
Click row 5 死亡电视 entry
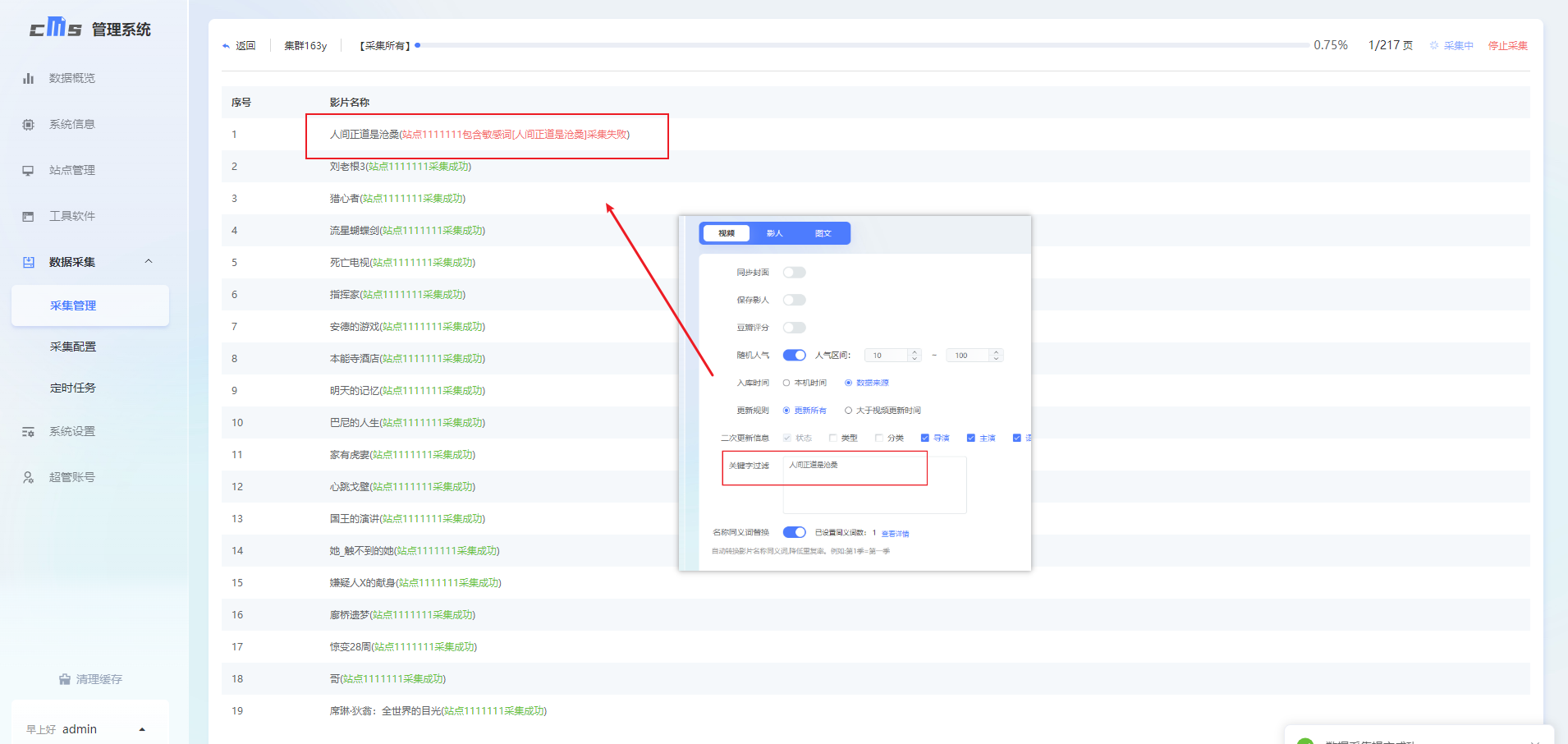tap(402, 262)
